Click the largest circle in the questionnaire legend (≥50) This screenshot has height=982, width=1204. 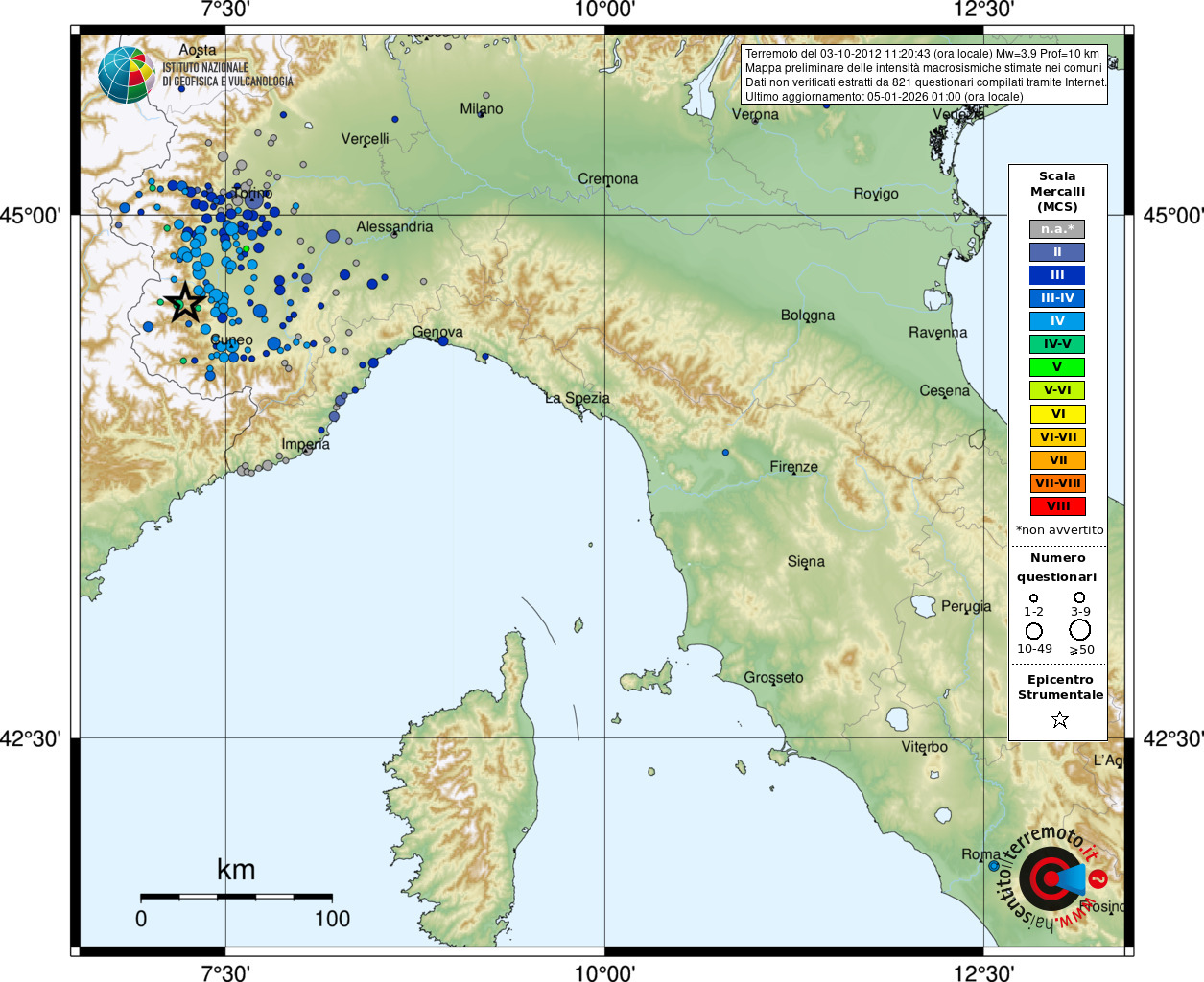point(1080,630)
